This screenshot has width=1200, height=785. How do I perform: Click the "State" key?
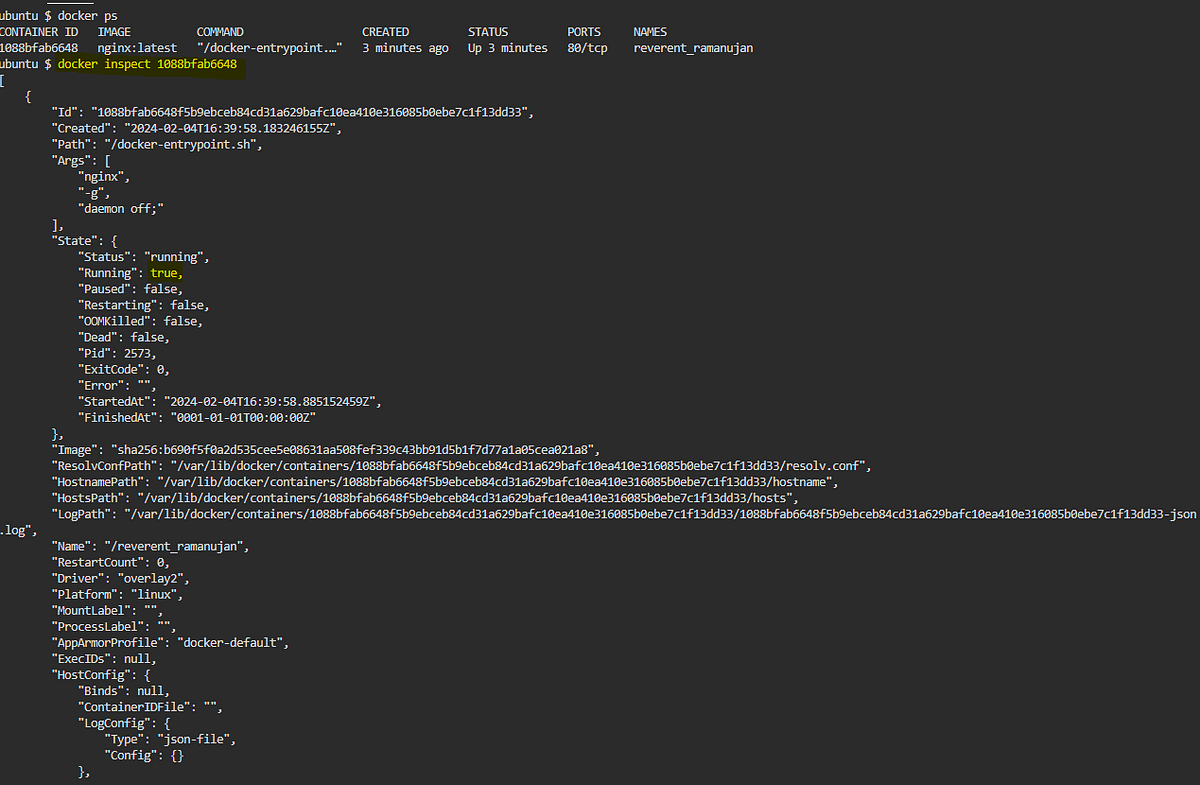[74, 241]
